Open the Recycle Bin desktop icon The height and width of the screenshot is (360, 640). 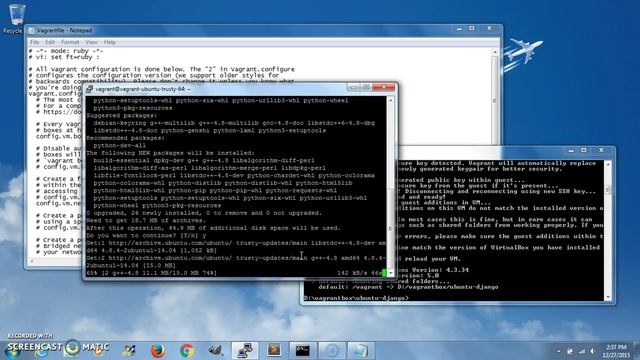(16, 19)
